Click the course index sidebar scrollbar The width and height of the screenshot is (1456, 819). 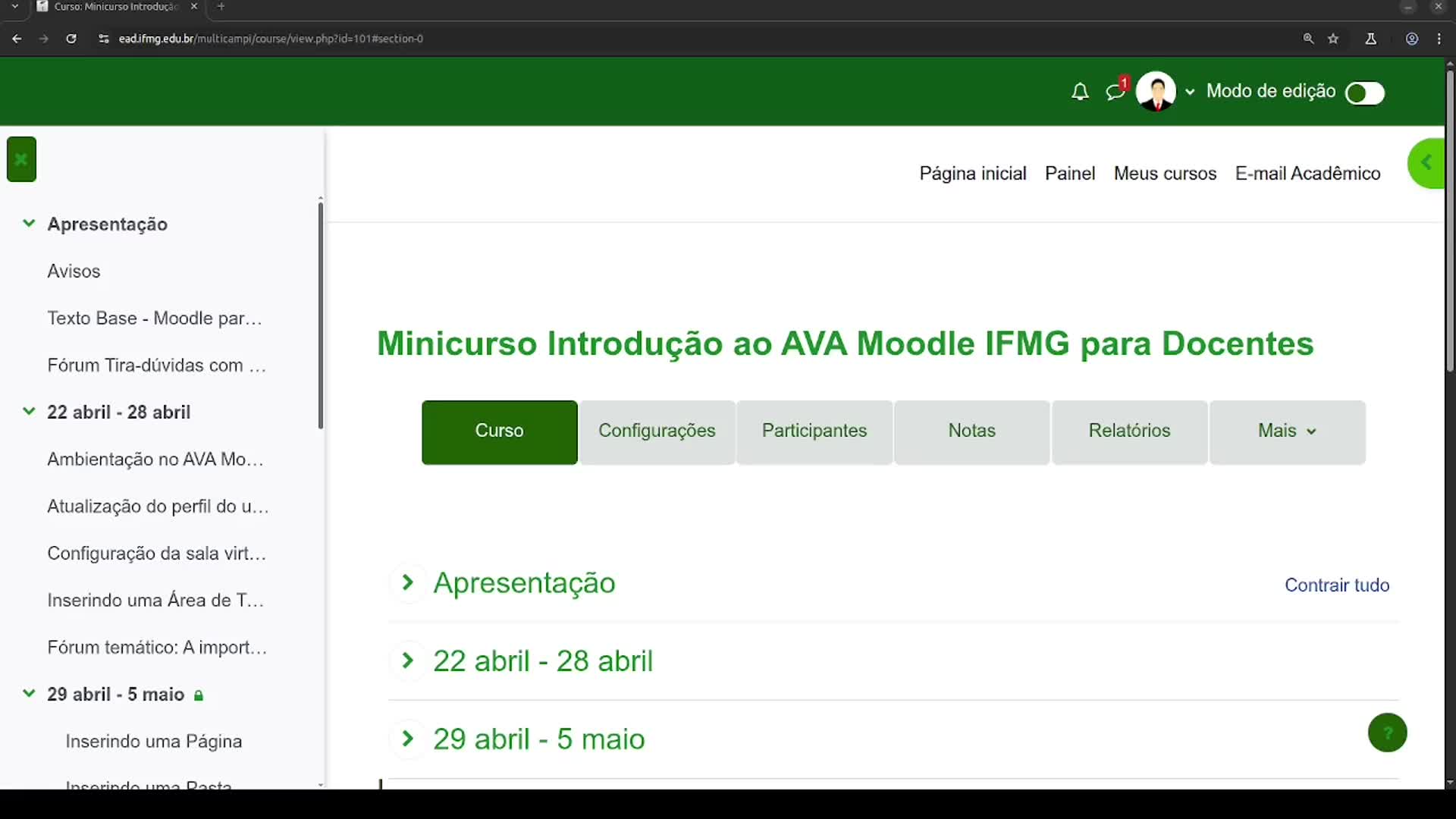click(x=321, y=315)
